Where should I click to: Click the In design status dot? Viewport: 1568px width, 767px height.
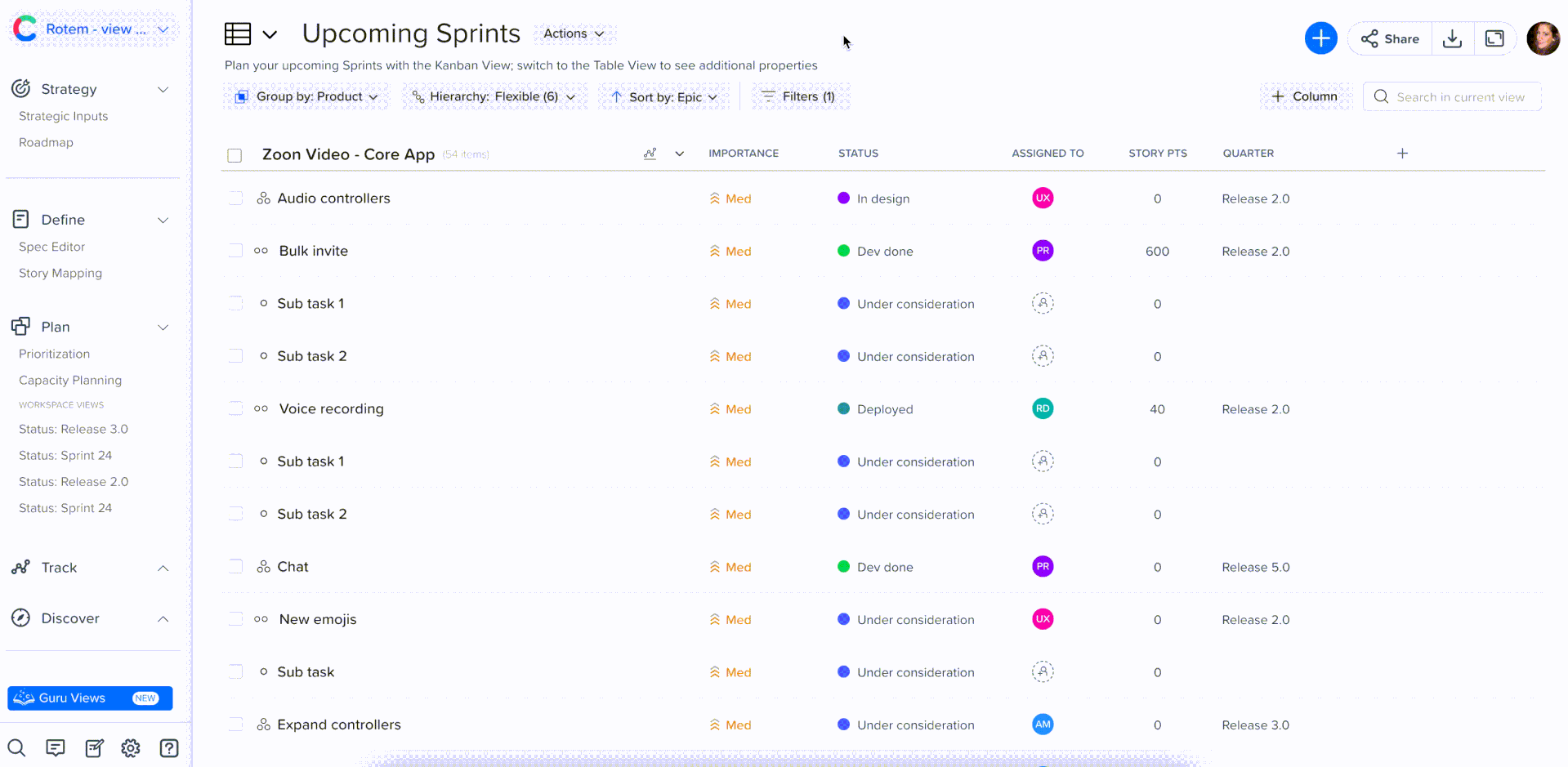click(x=844, y=198)
